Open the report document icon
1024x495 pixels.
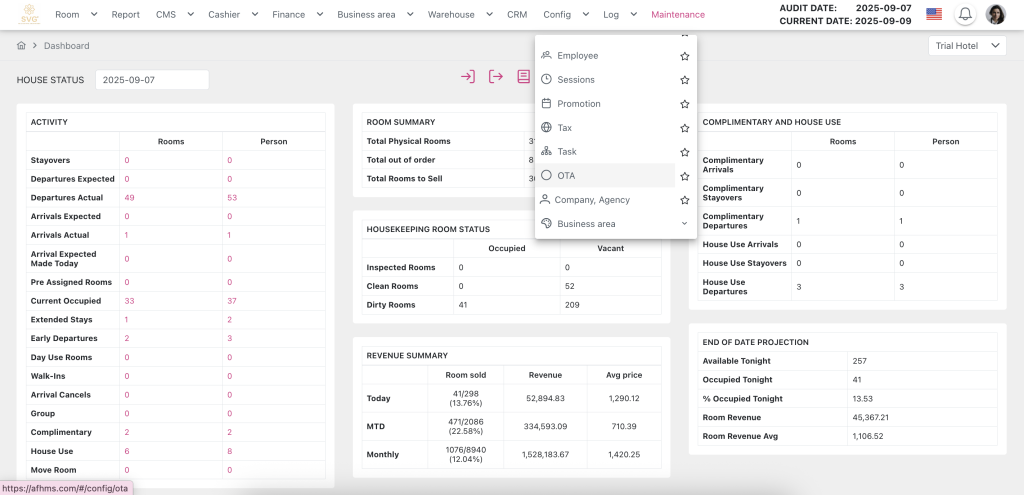[523, 77]
